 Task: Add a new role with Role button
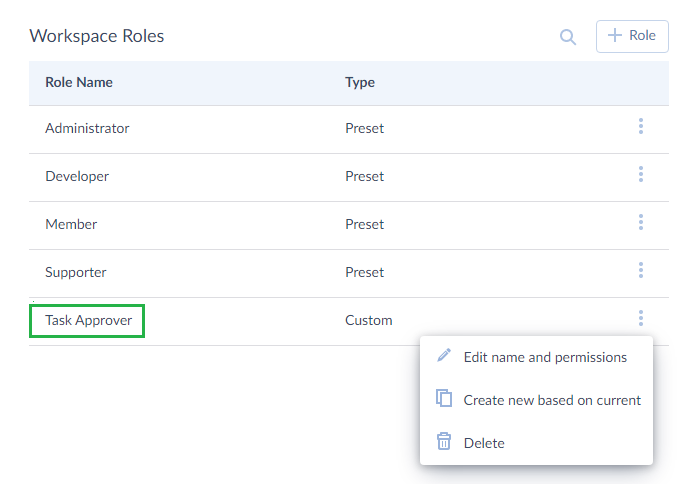[632, 36]
